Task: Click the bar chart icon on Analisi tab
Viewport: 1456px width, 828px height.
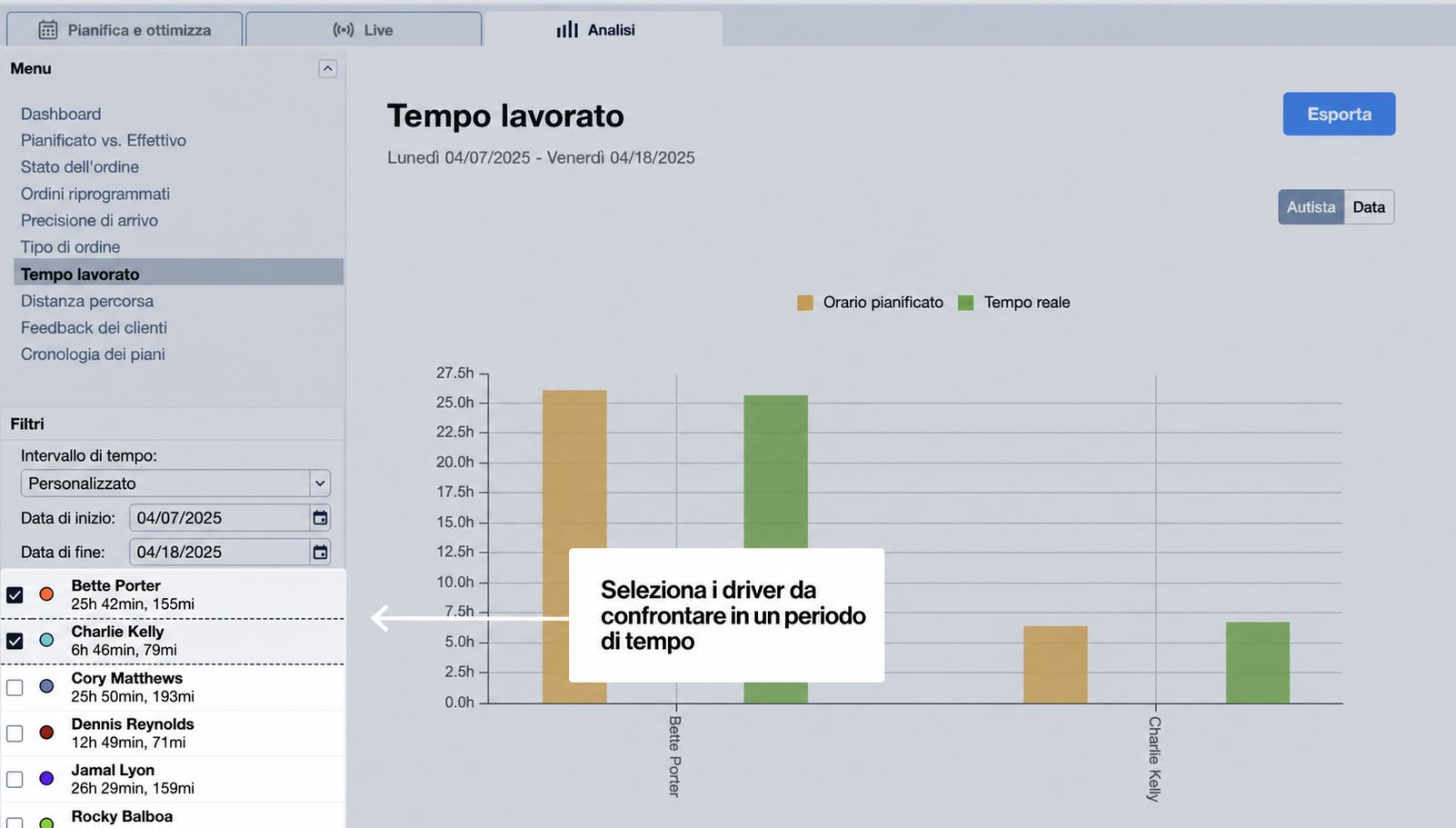Action: point(567,30)
